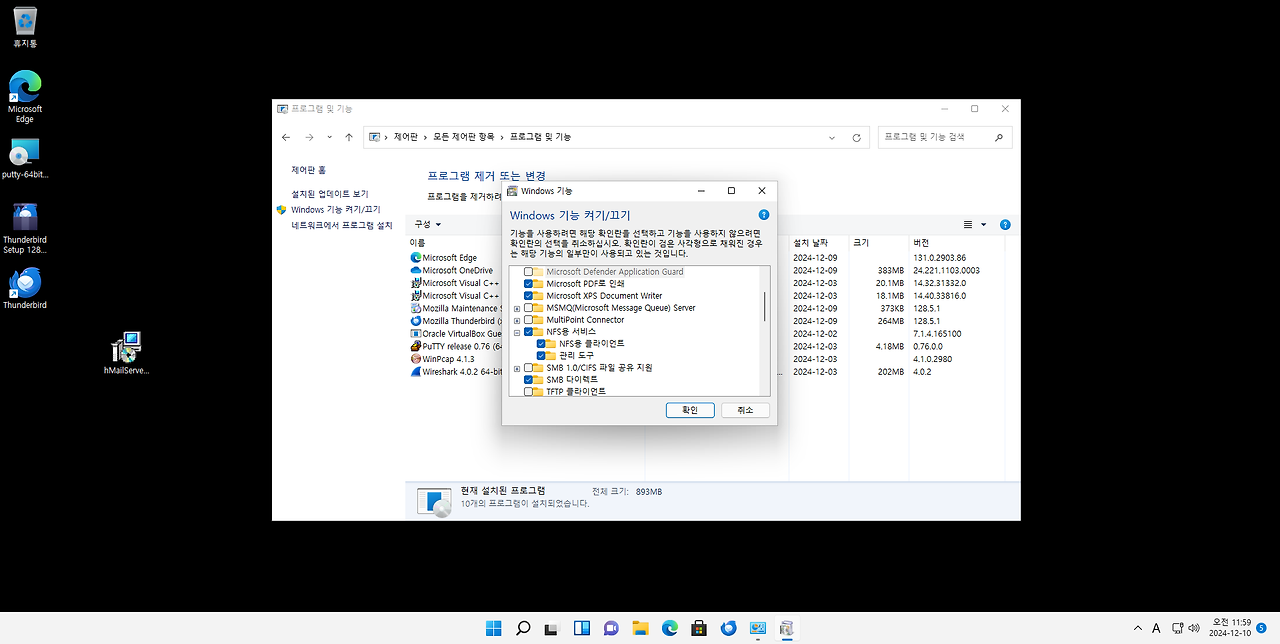Screen dimensions: 1280x644
Task: Select the Thunderbird desktop shortcut
Action: coord(25,288)
